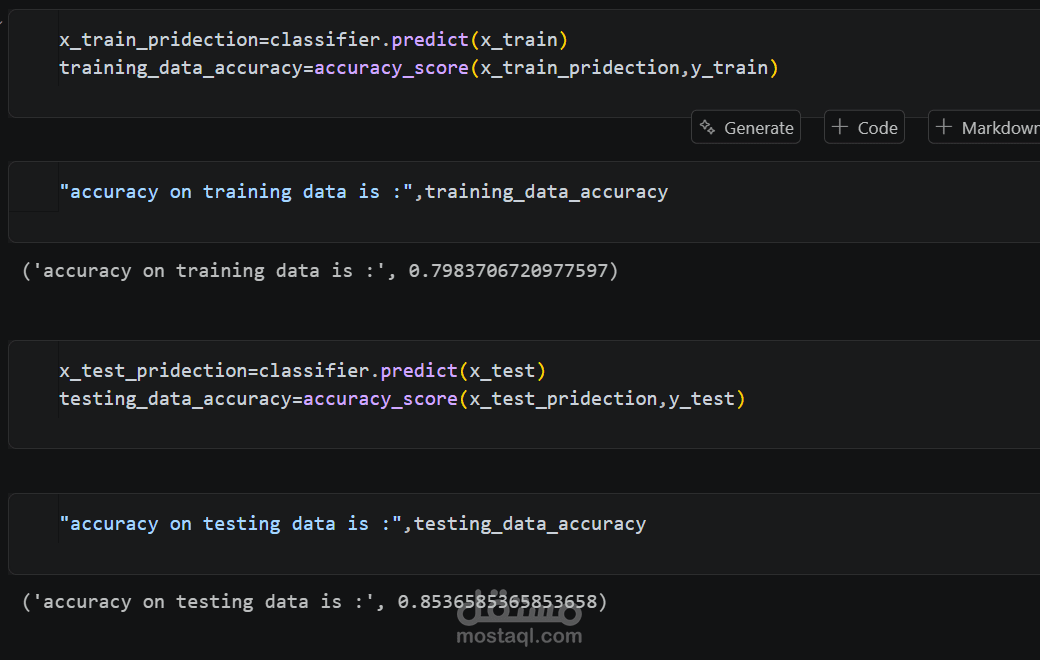The width and height of the screenshot is (1040, 660).
Task: Select the testing accuracy output text
Action: click(x=314, y=601)
